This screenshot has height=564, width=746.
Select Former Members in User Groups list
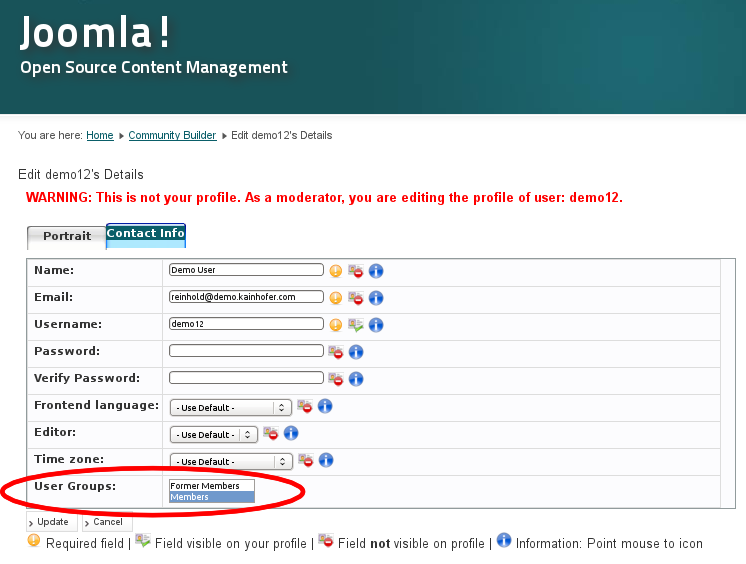[205, 486]
